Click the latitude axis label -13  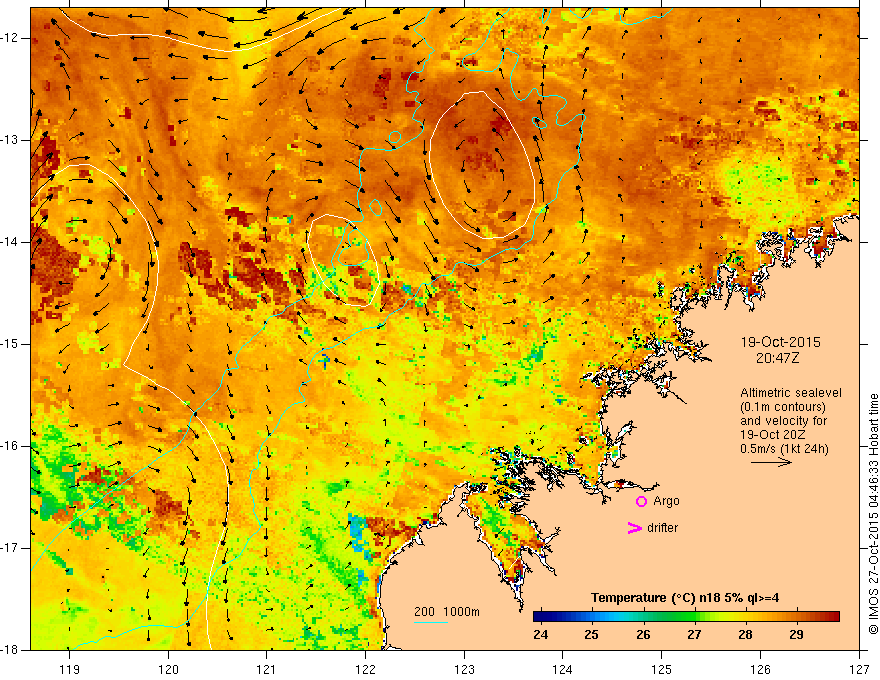(x=10, y=140)
